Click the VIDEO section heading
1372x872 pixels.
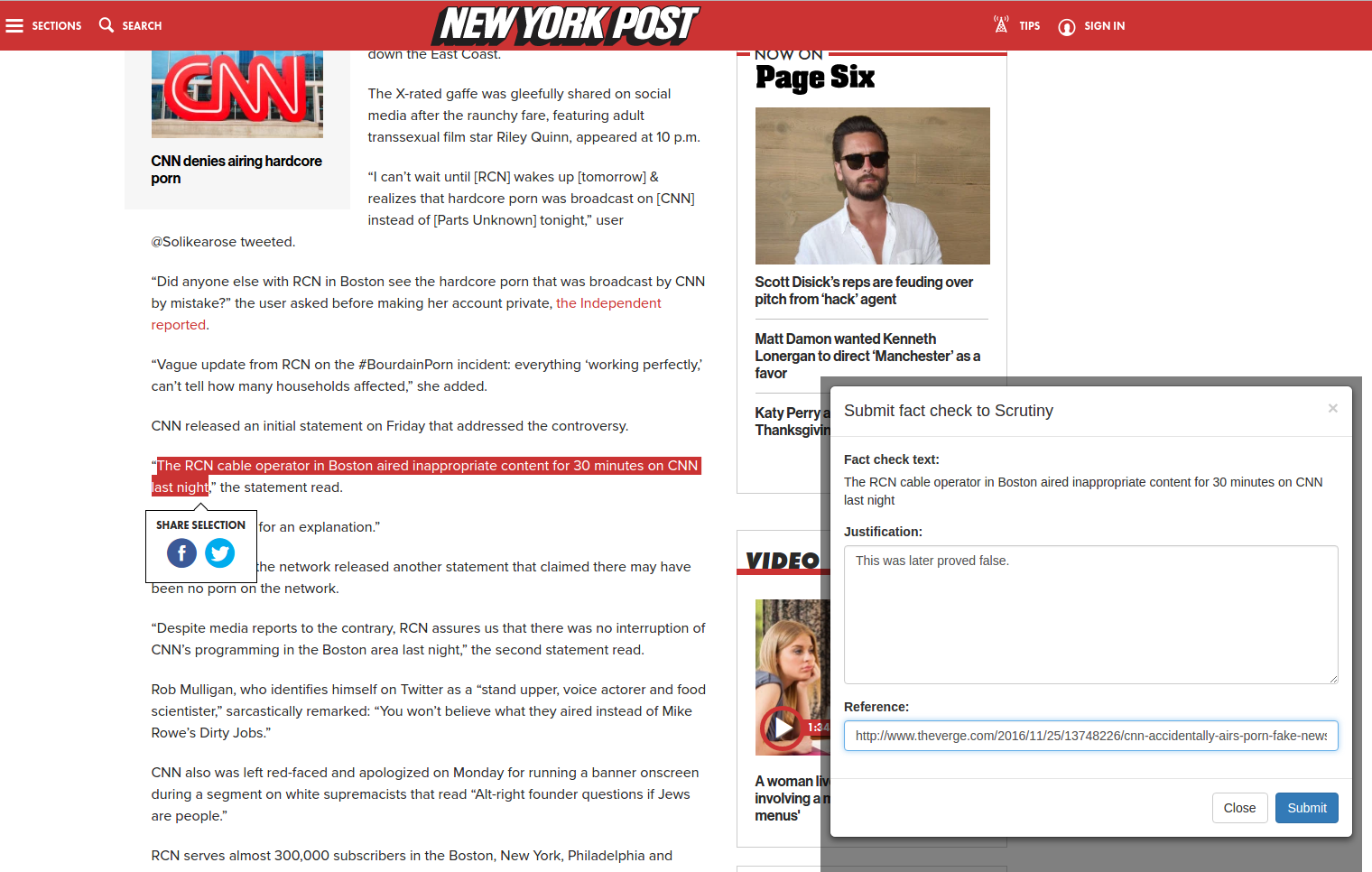[x=782, y=561]
